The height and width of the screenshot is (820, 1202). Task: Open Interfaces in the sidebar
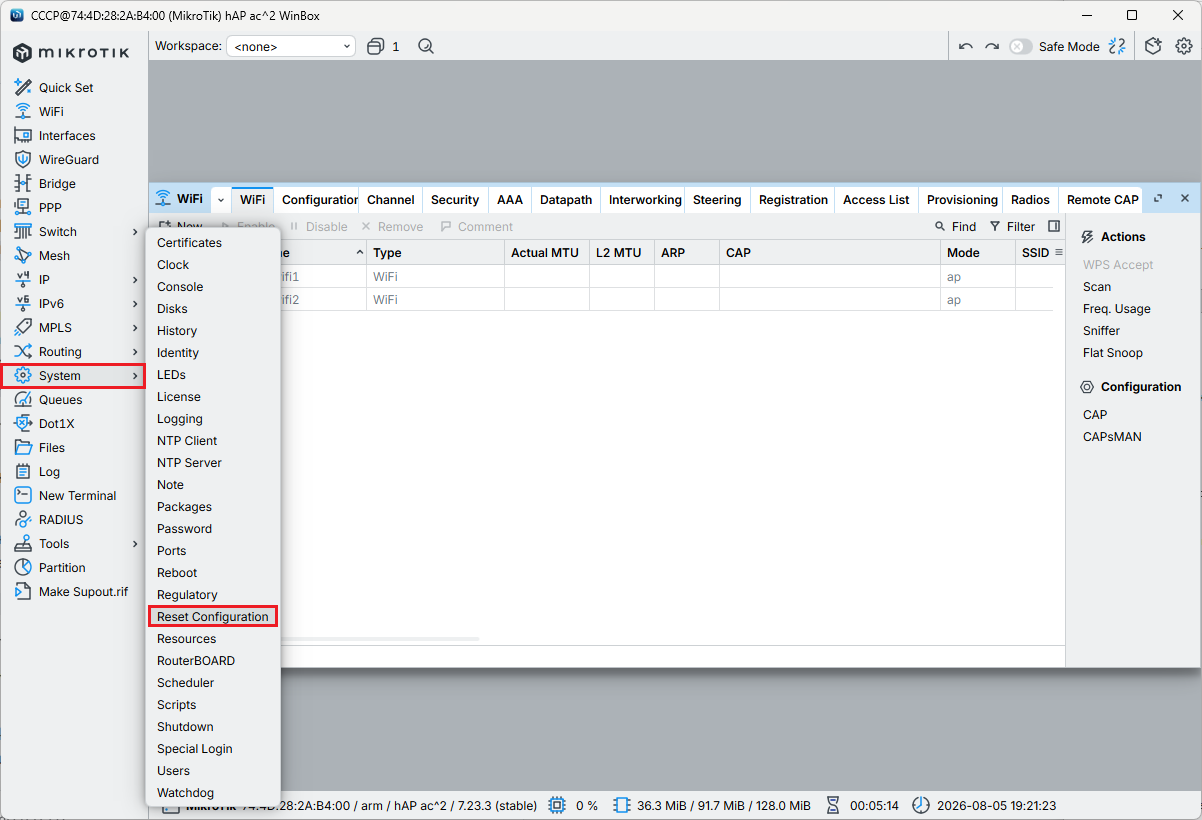(67, 136)
